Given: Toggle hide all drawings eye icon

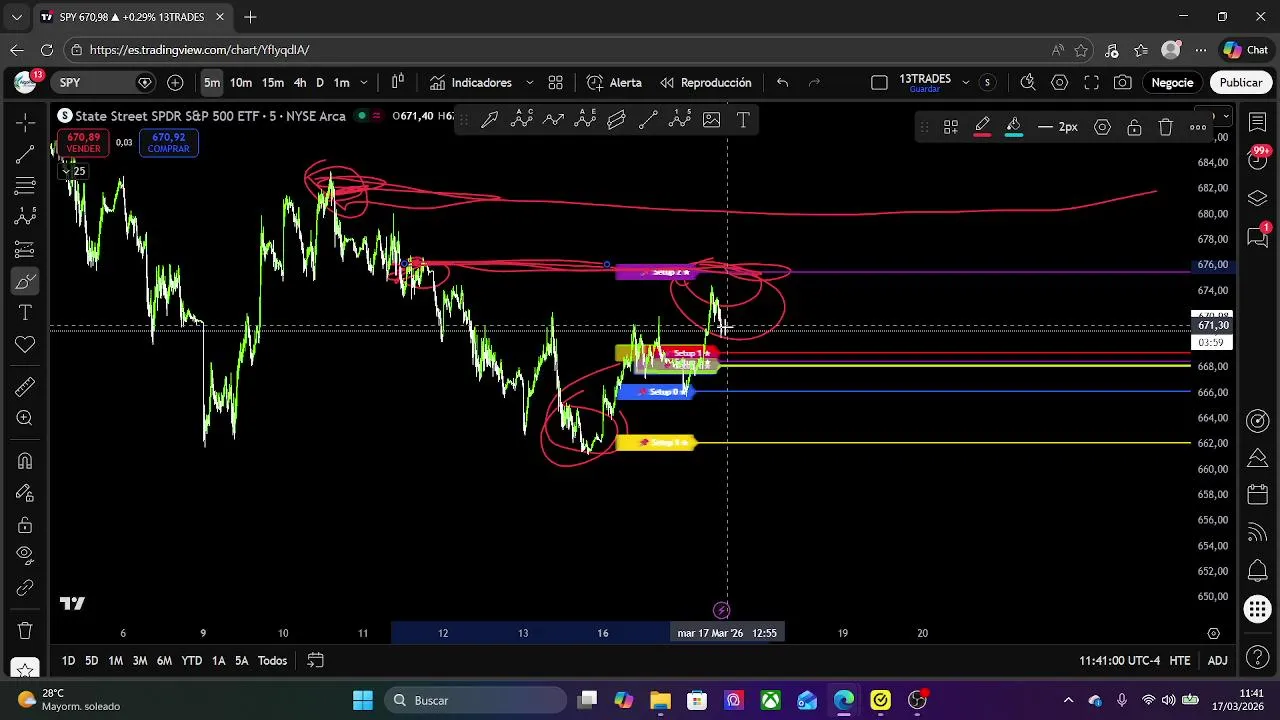Looking at the screenshot, I should (x=25, y=556).
